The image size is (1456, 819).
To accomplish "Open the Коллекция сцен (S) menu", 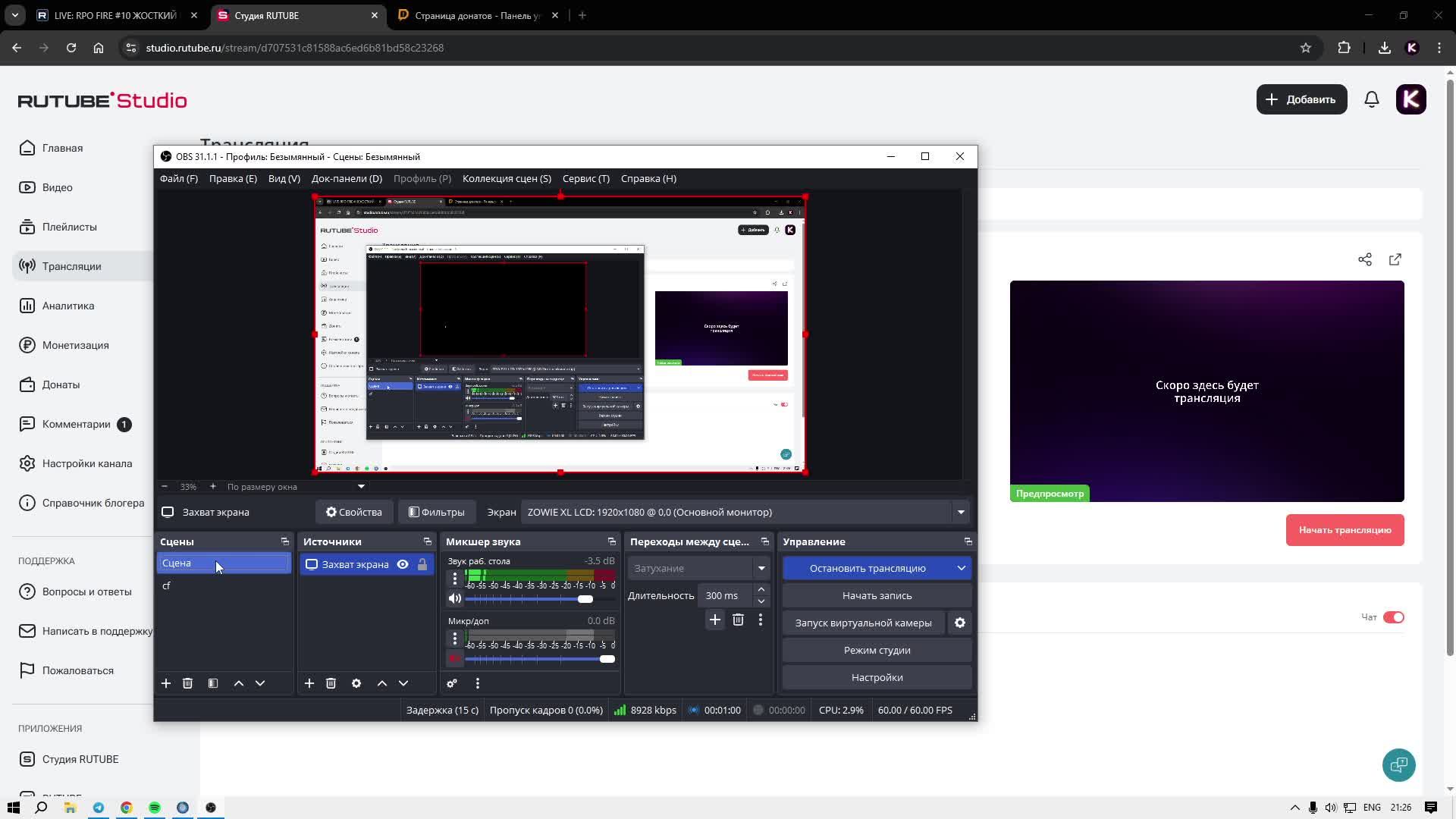I will tap(507, 178).
